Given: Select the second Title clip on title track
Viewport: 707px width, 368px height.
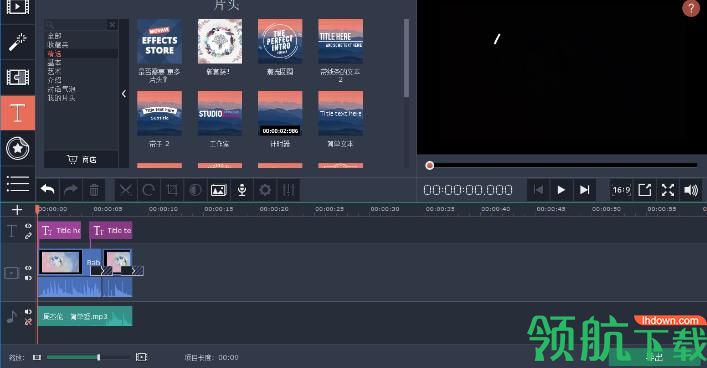Looking at the screenshot, I should pyautogui.click(x=111, y=230).
